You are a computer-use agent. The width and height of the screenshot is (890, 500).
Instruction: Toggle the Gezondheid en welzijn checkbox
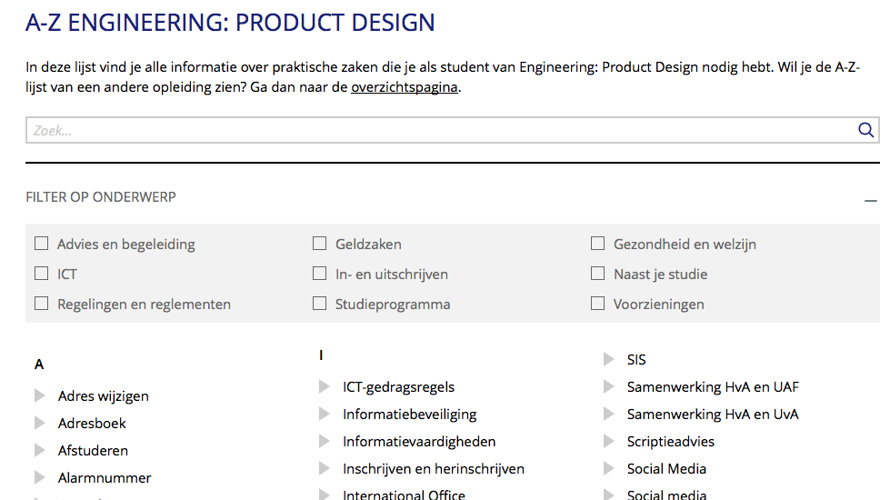point(598,244)
